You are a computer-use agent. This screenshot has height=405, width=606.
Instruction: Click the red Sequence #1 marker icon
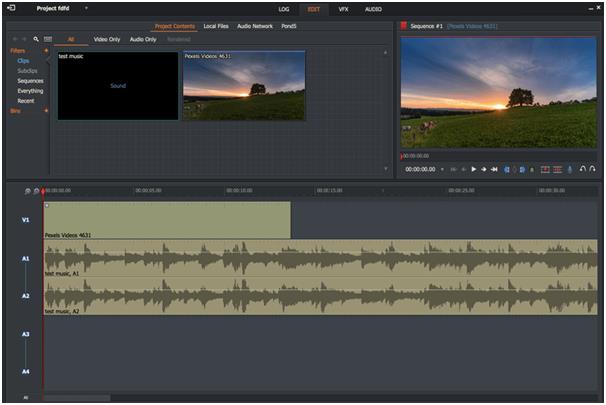[403, 26]
